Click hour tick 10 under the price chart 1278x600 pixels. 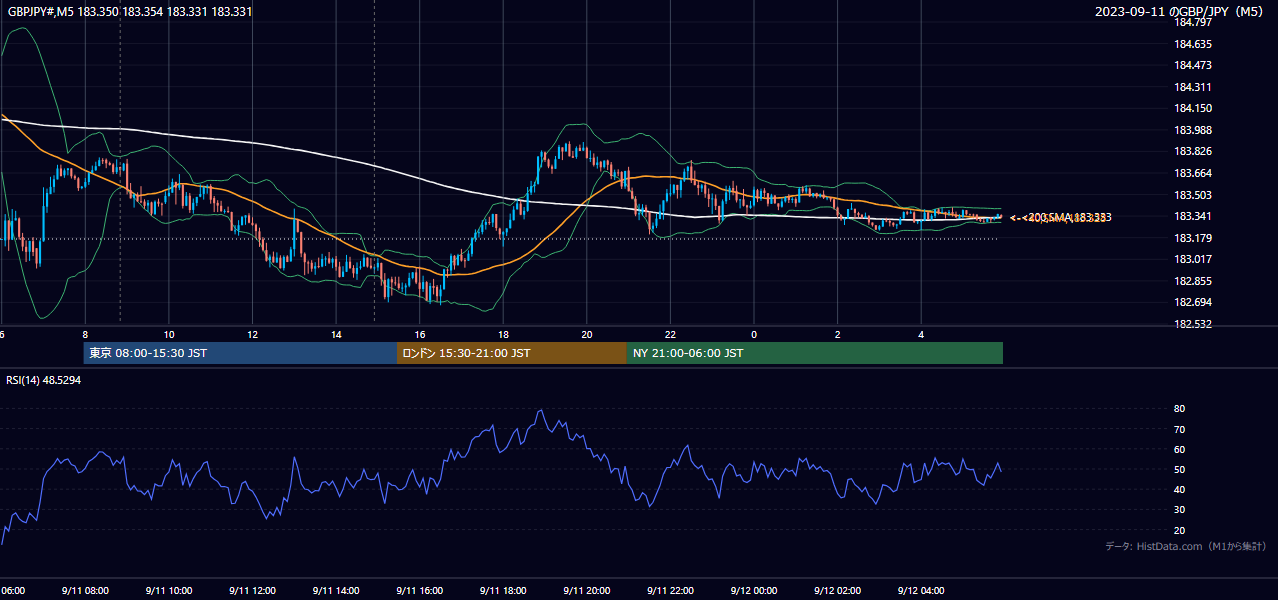169,334
